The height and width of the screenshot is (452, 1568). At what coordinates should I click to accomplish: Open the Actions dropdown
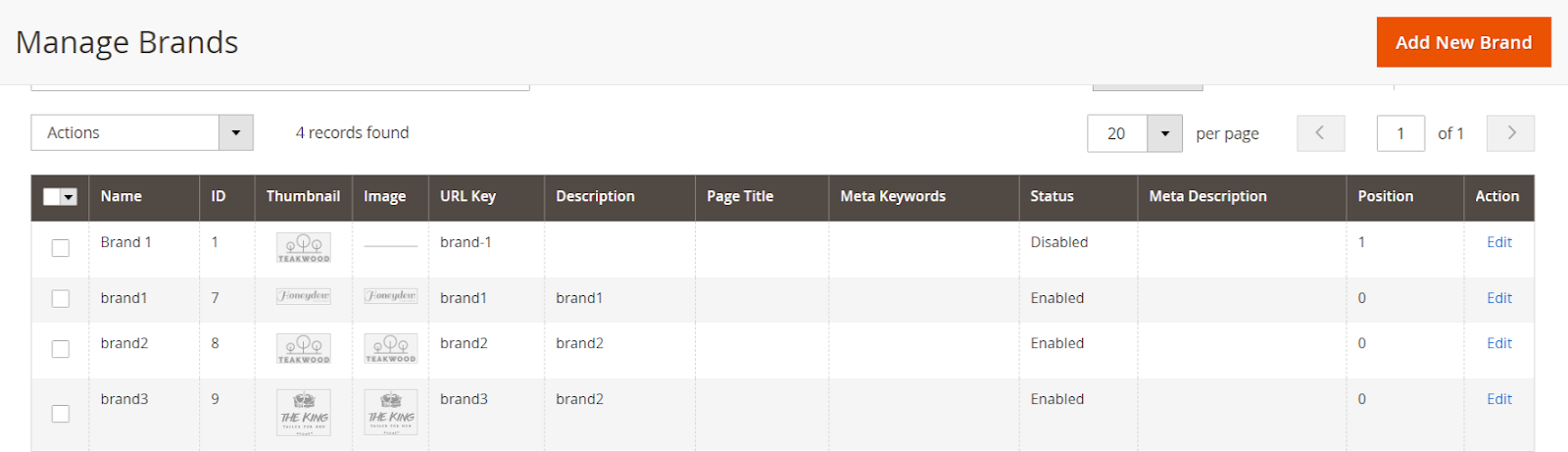(142, 133)
